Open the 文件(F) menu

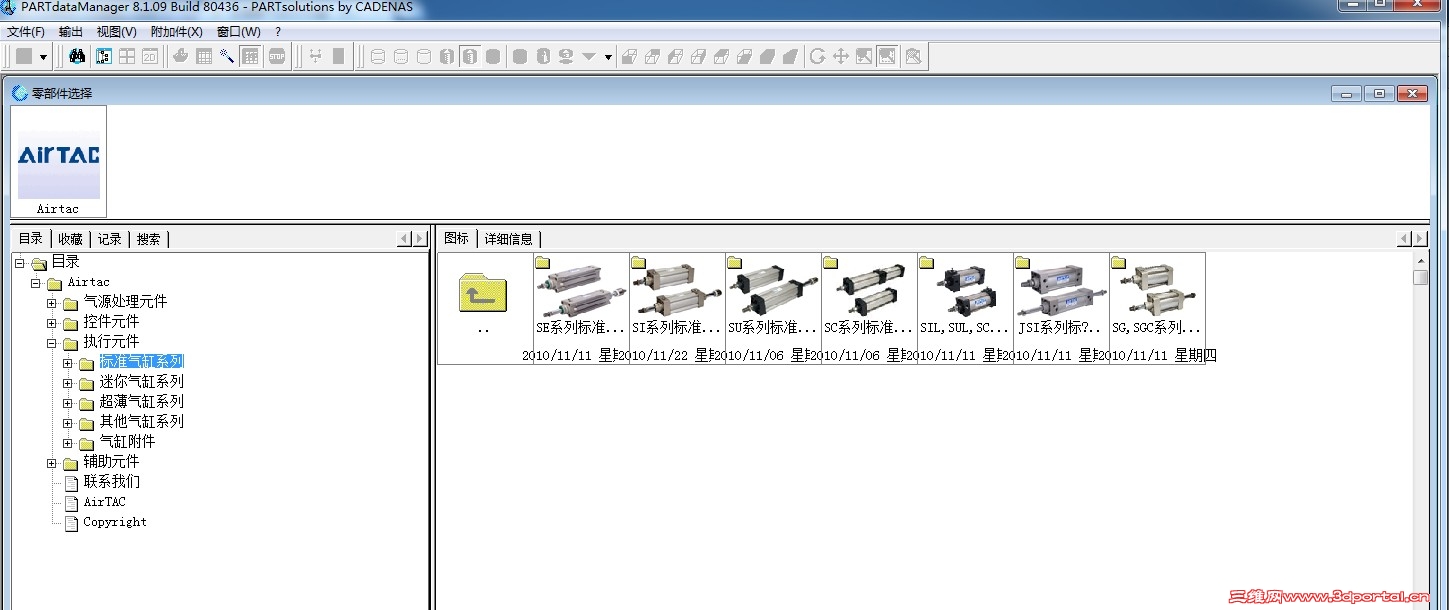[26, 32]
